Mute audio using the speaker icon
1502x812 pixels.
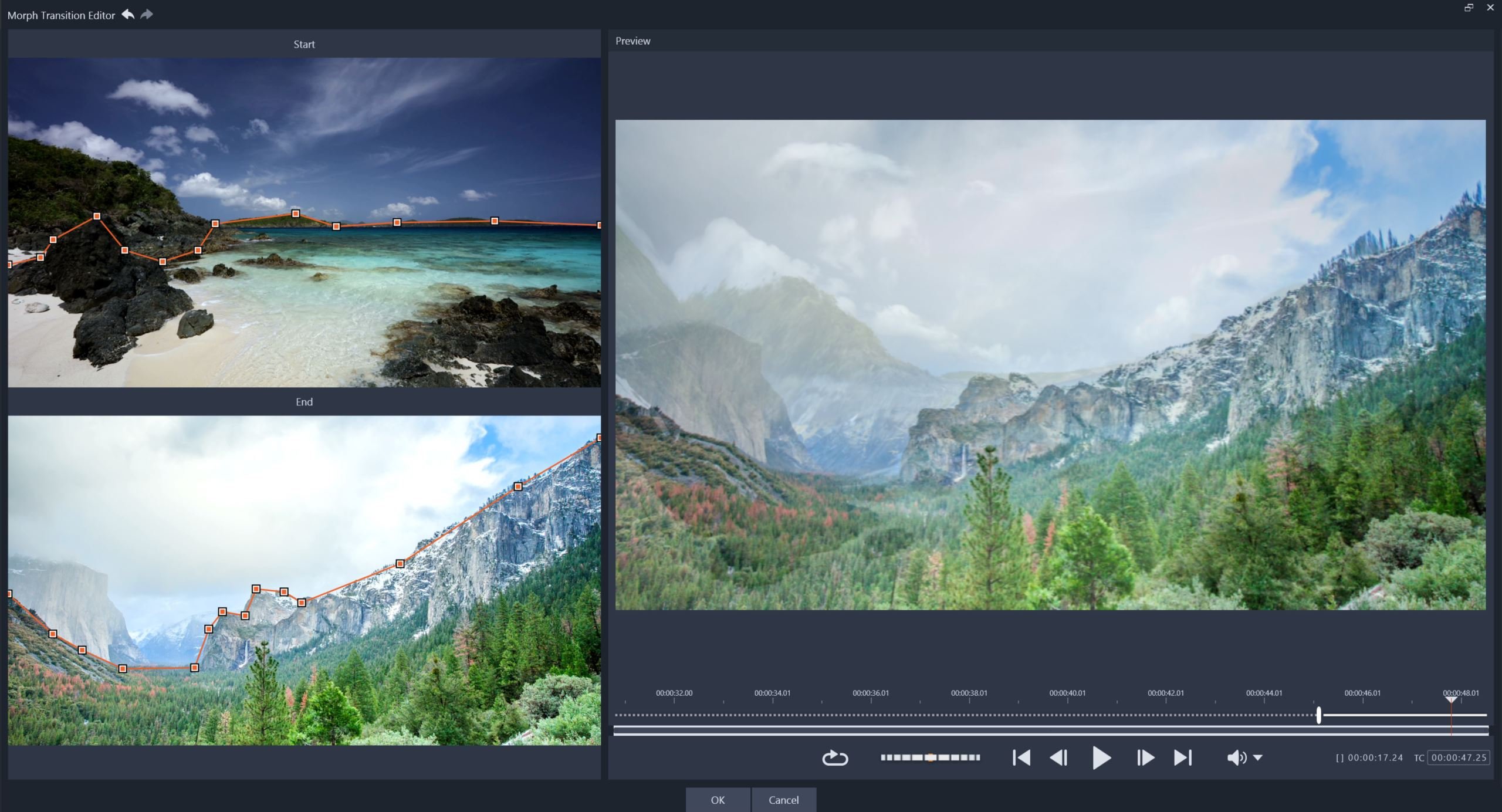pyautogui.click(x=1236, y=757)
